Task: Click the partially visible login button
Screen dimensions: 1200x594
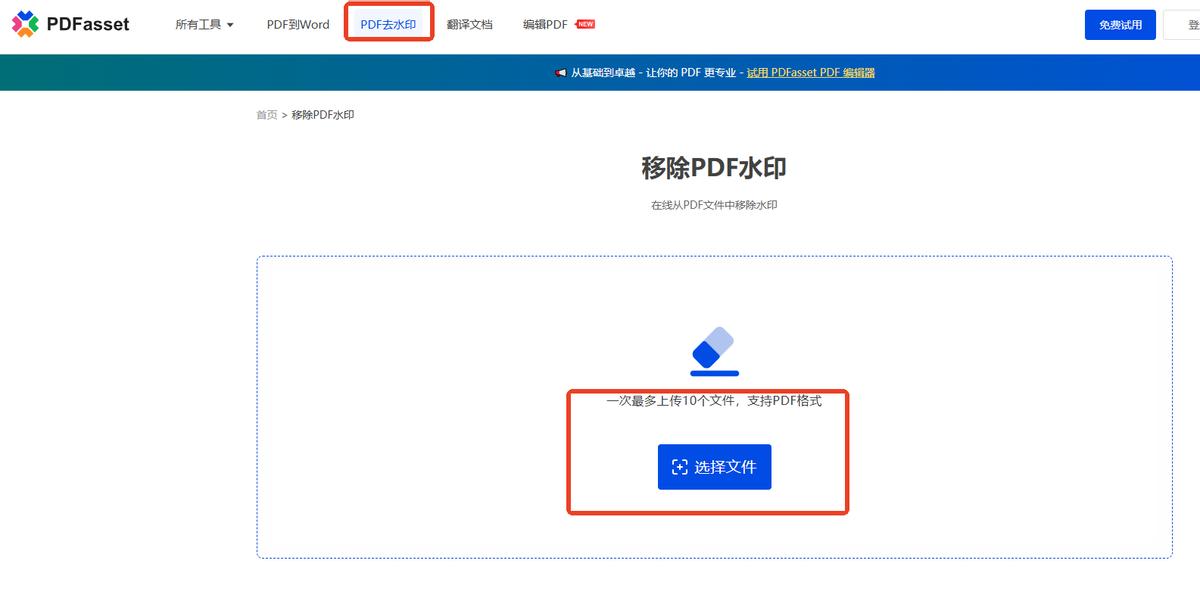Action: coord(1182,24)
